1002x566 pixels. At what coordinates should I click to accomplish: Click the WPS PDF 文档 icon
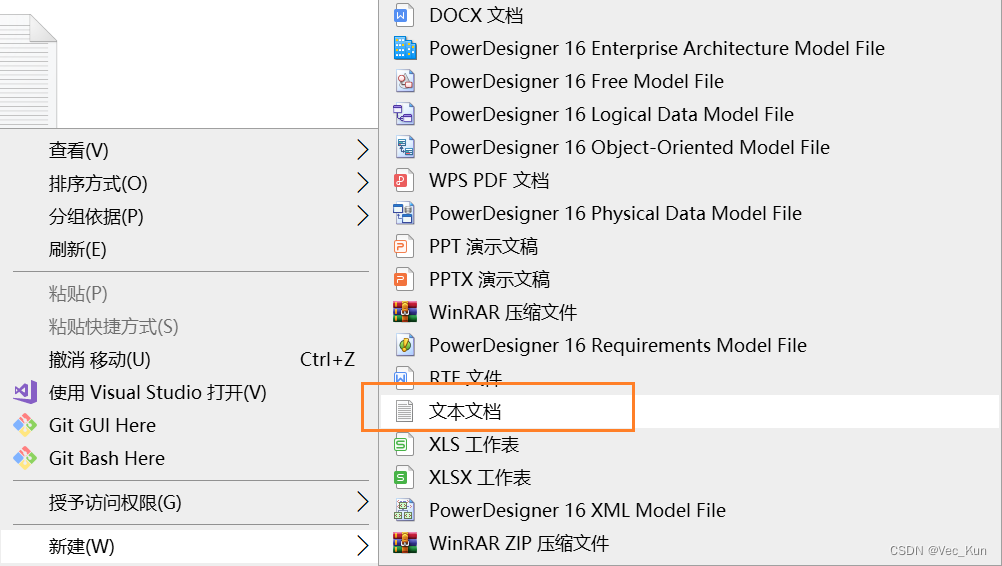(403, 180)
